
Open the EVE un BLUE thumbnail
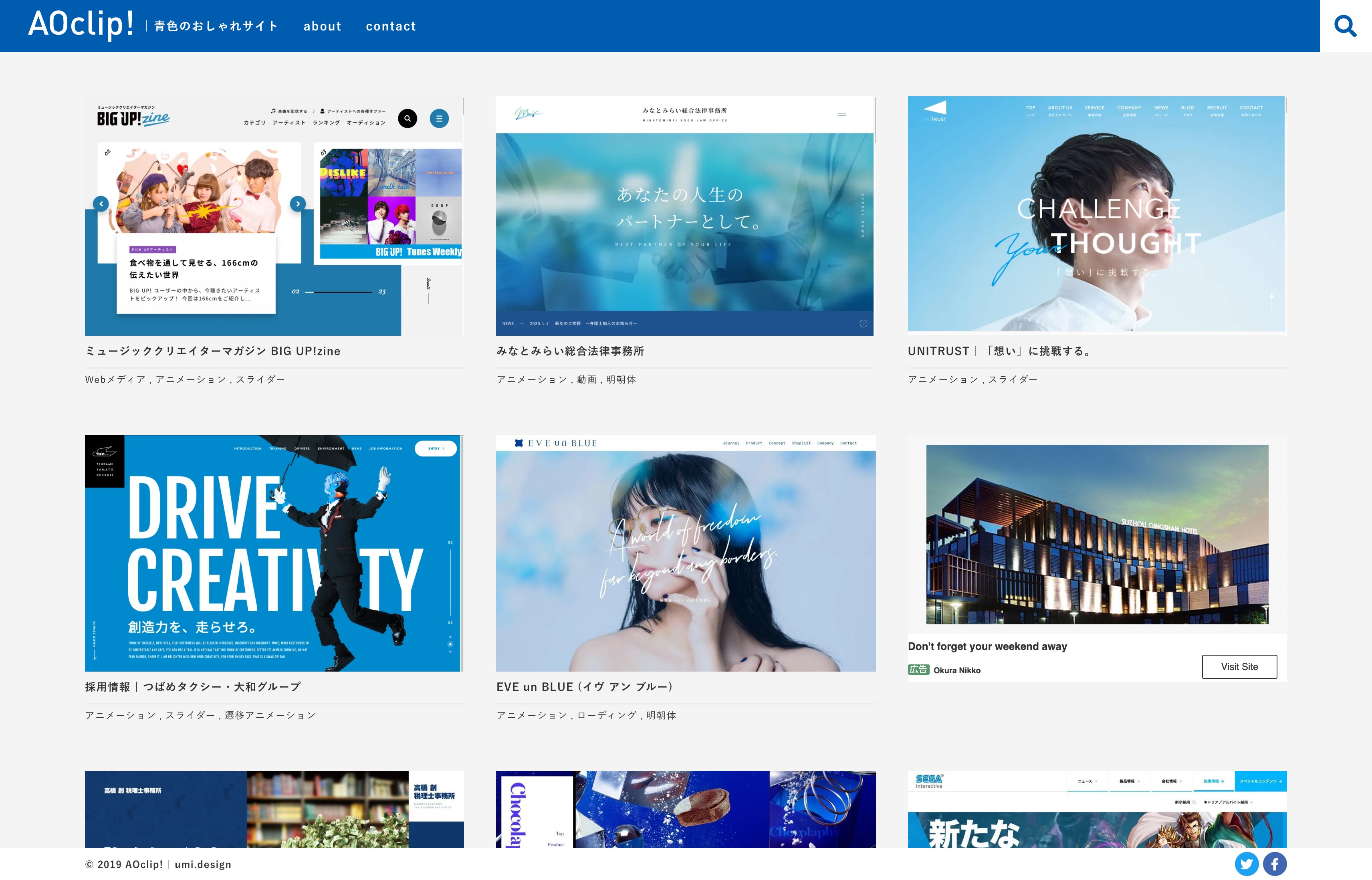(x=685, y=553)
